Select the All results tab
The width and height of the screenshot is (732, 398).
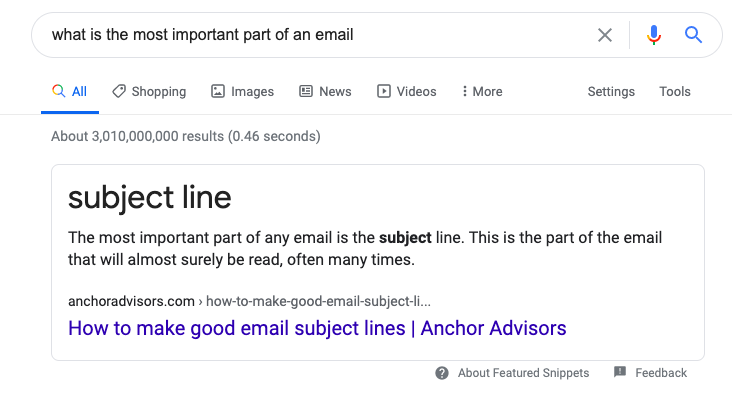pyautogui.click(x=70, y=91)
